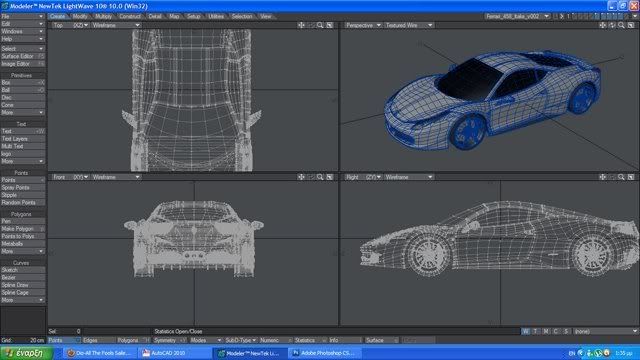
Task: Expand the SubD-Type dropdown
Action: point(240,340)
